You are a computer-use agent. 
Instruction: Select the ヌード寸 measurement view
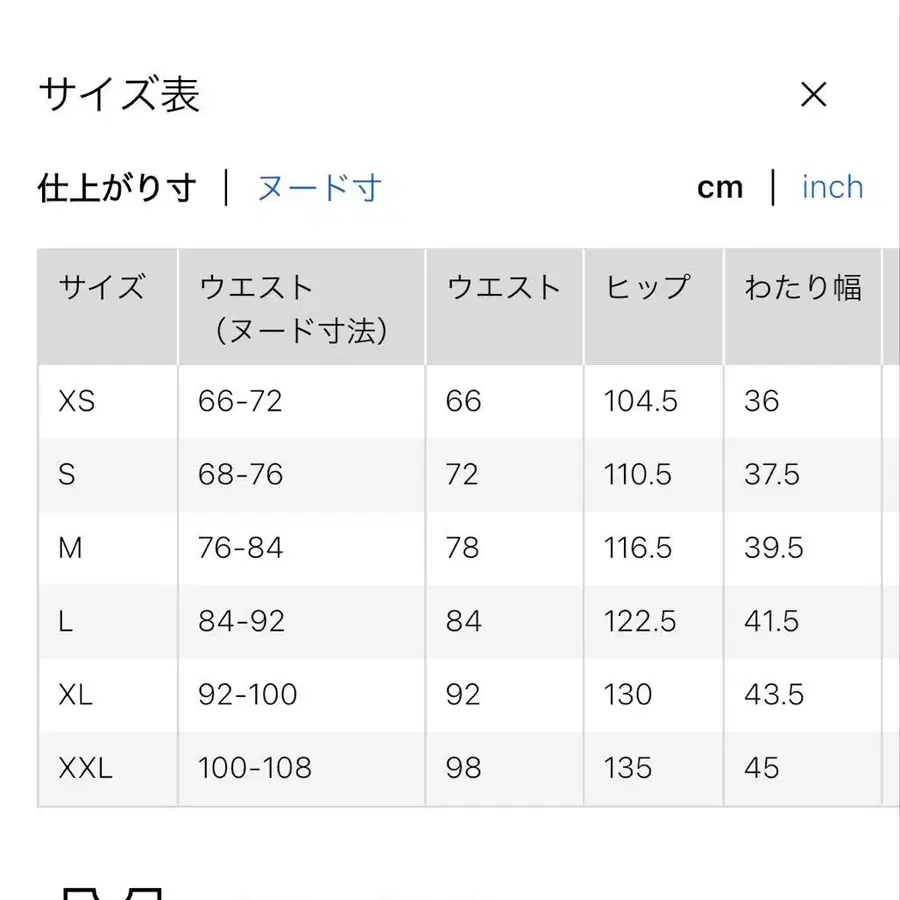point(318,187)
